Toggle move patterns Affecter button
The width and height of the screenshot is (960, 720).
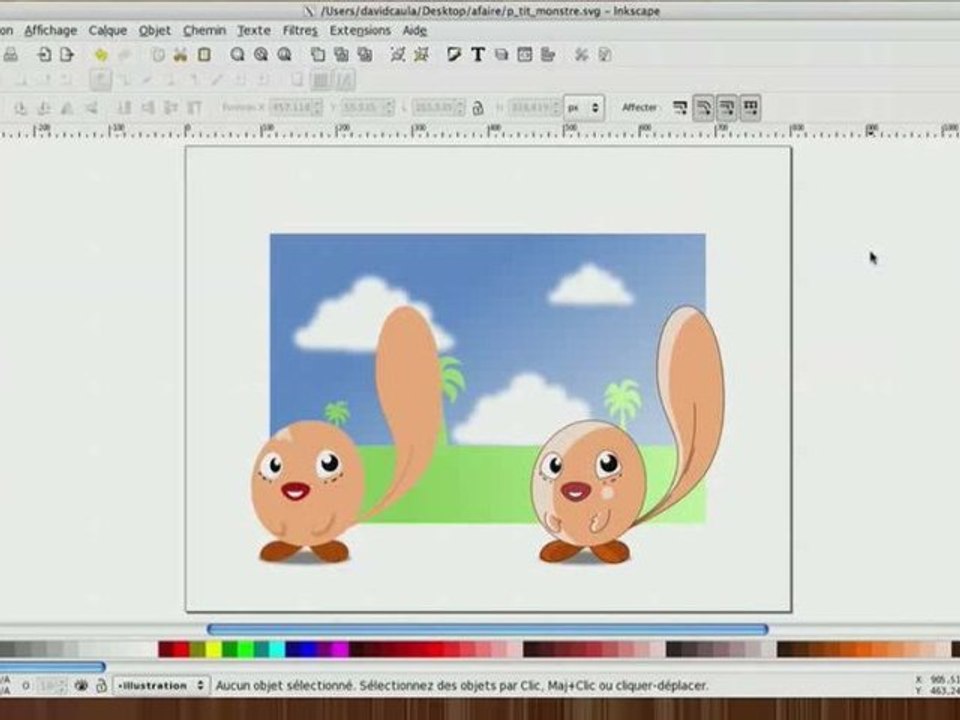coord(751,108)
